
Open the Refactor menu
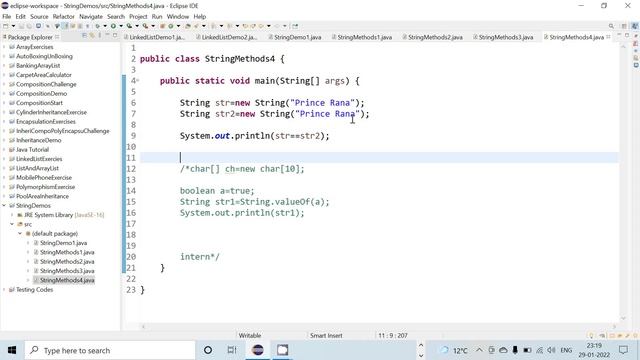[64, 16]
